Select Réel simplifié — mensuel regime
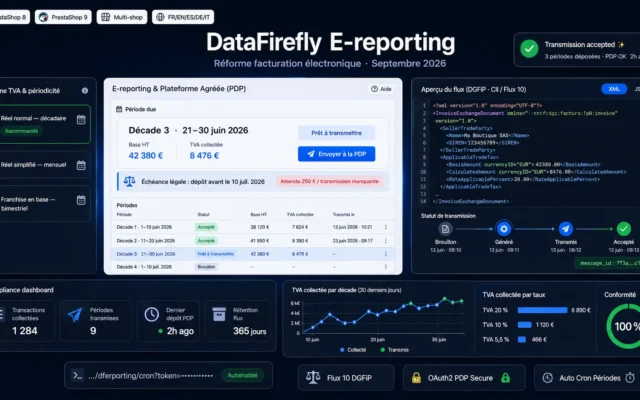The width and height of the screenshot is (640, 400). point(44,164)
